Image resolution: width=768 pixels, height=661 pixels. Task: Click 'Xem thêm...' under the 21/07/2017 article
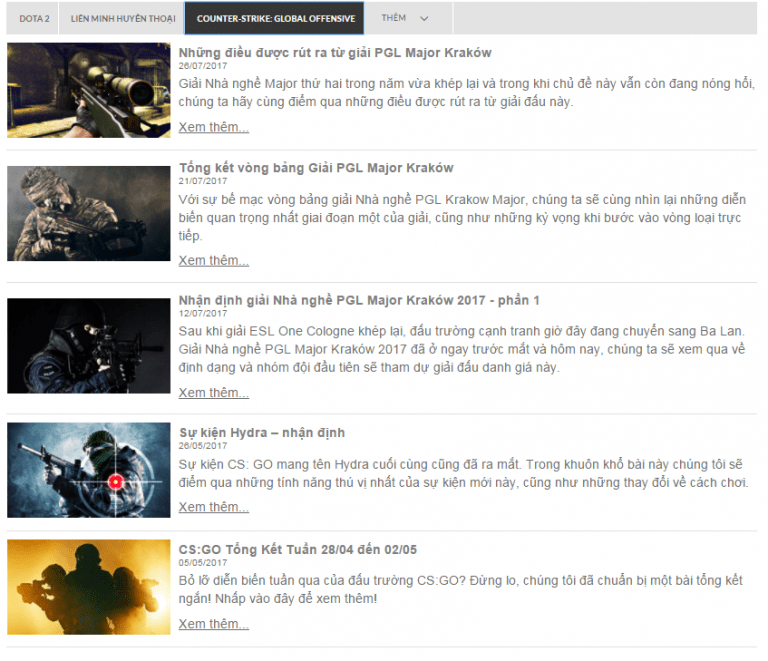point(214,260)
